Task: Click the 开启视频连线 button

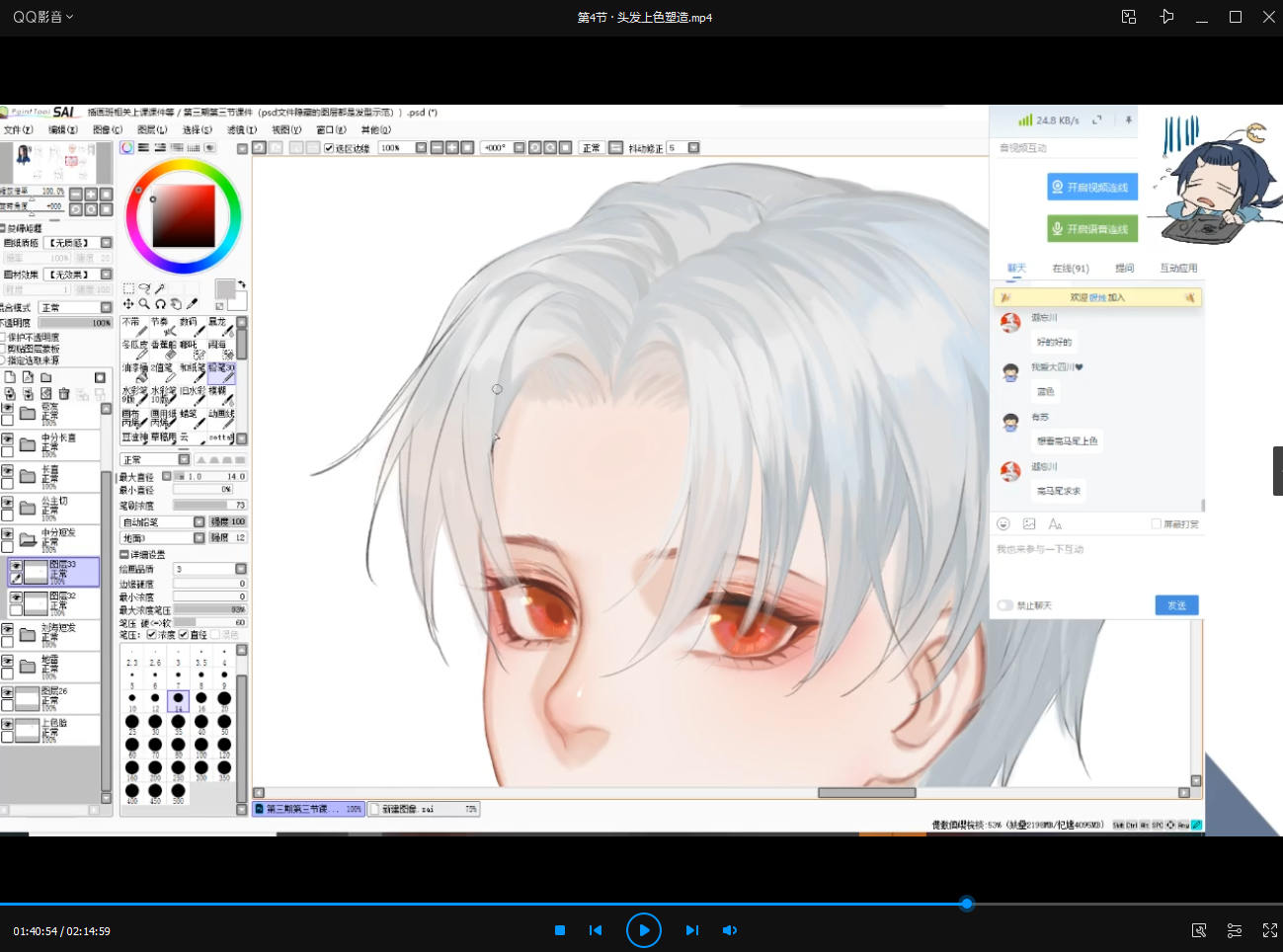Action: coord(1092,187)
